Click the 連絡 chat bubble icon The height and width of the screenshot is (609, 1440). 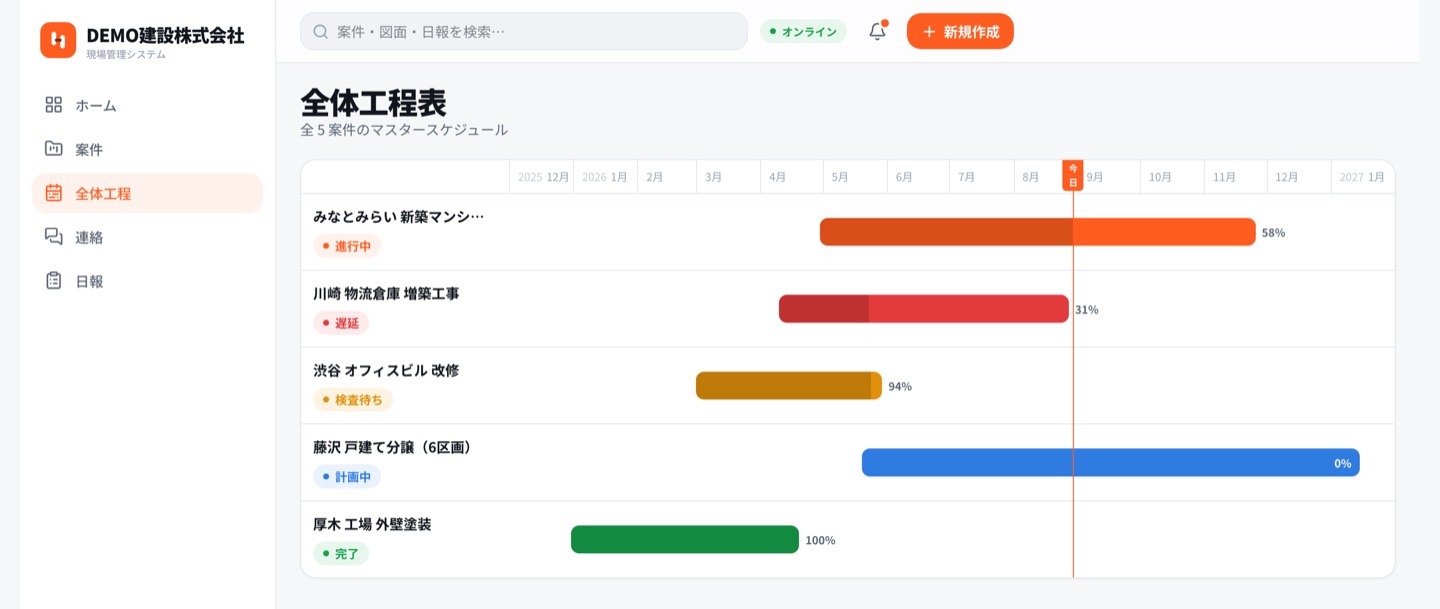tap(54, 237)
